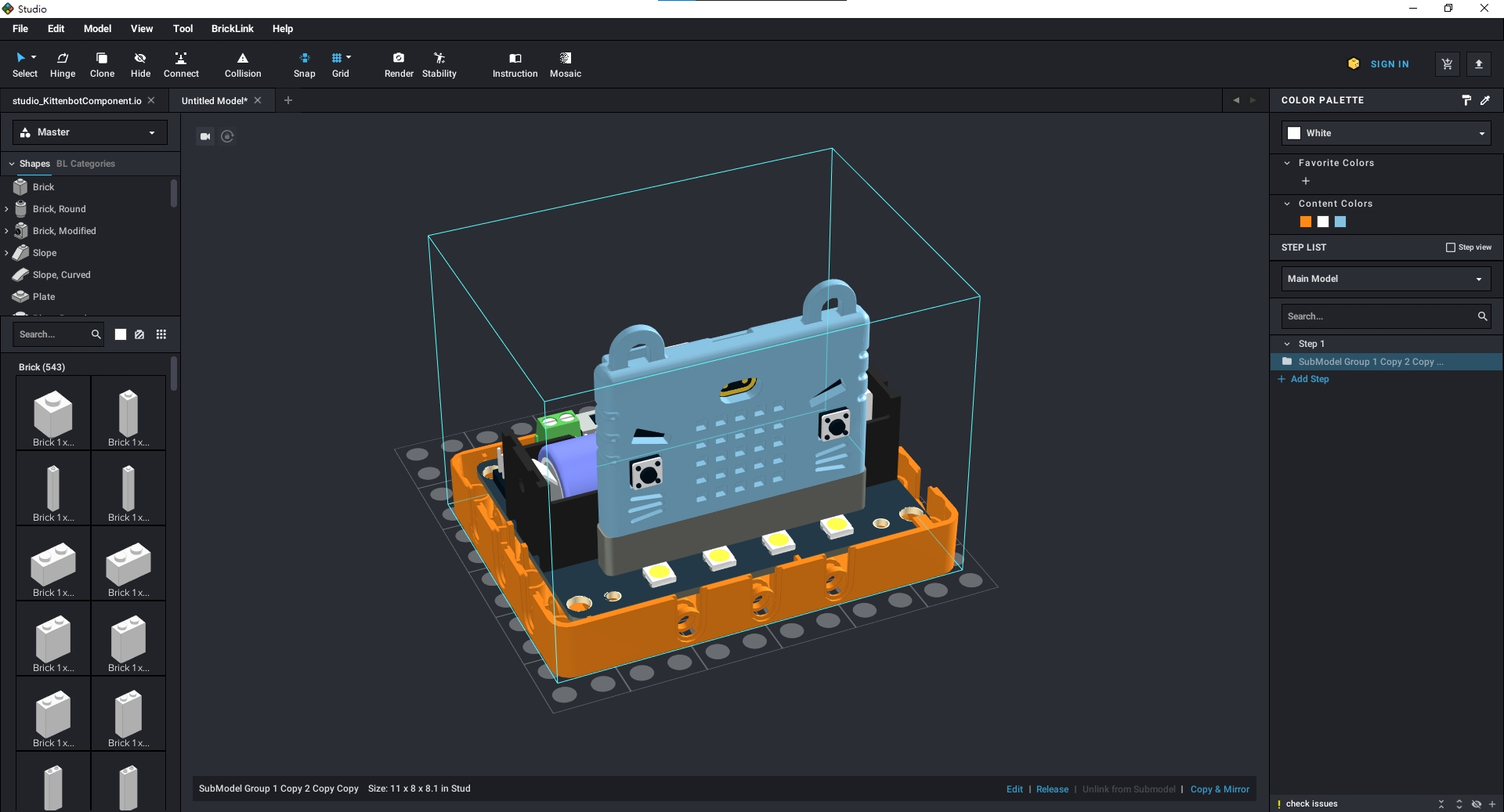
Task: Toggle the Collision tool
Action: tap(243, 64)
